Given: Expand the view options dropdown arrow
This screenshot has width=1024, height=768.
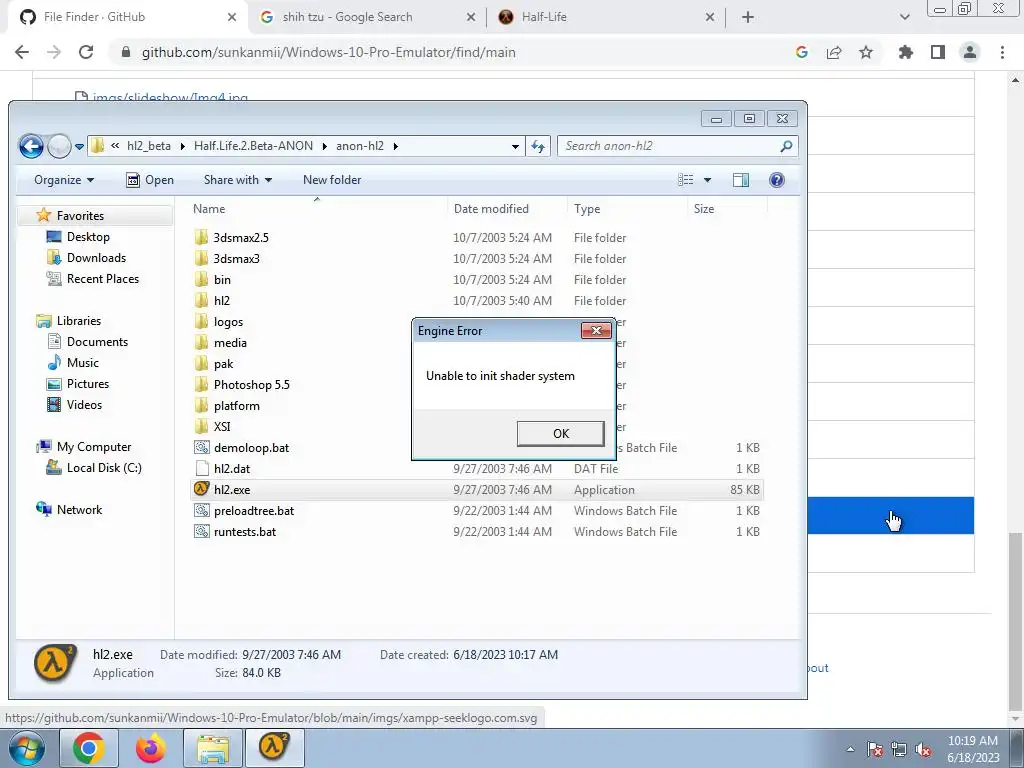Looking at the screenshot, I should pyautogui.click(x=707, y=180).
